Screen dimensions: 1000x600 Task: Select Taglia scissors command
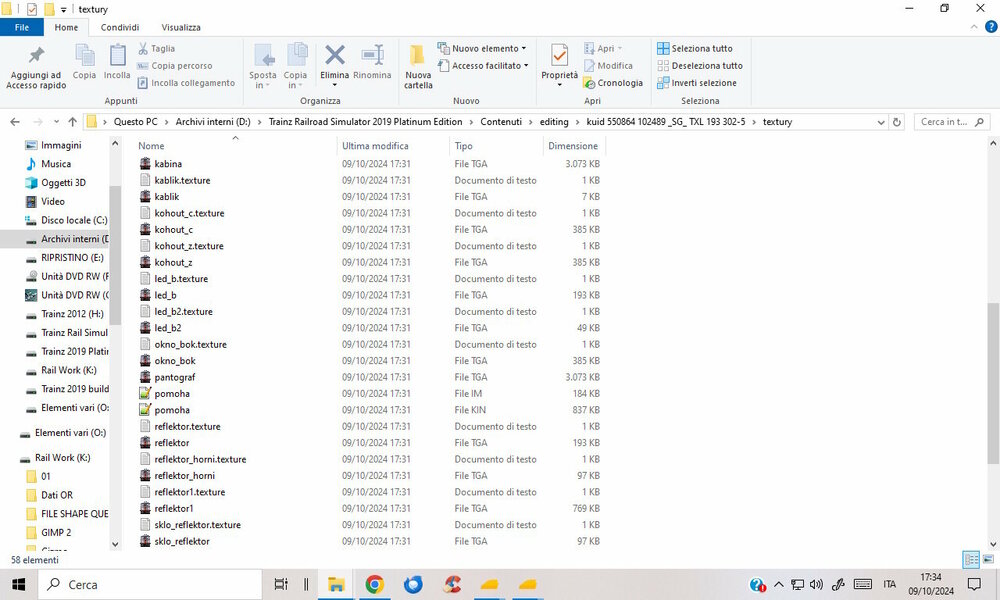click(x=156, y=48)
